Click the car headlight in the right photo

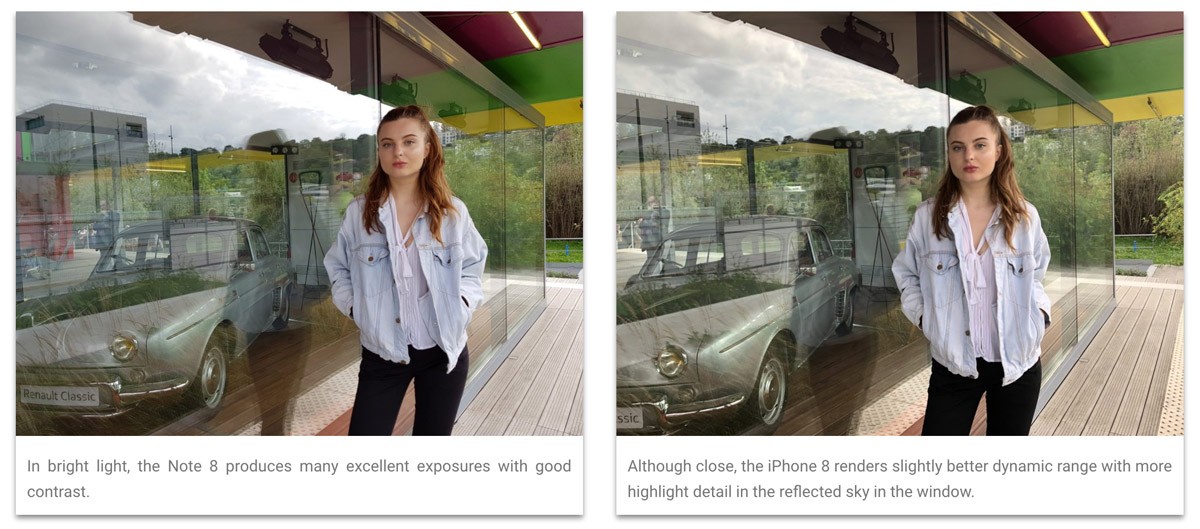point(672,361)
